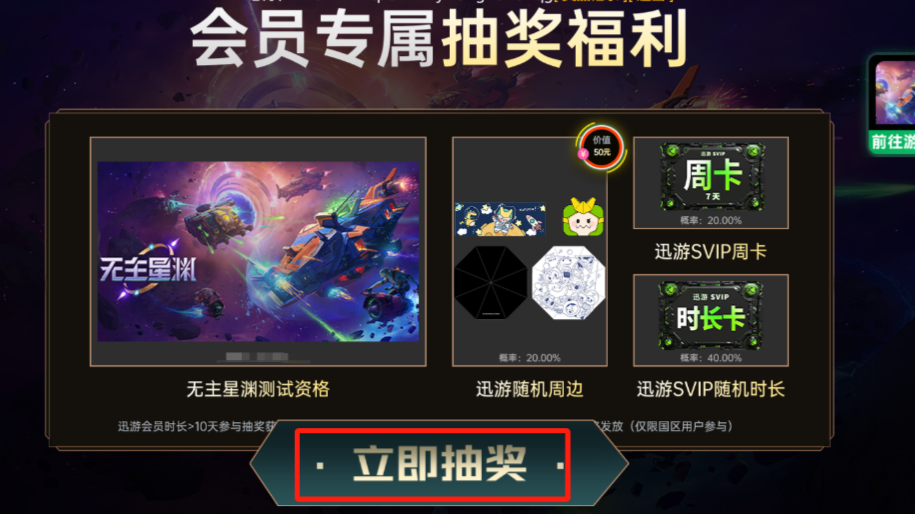
Task: Click the space-themed astronaut banner image
Action: 500,219
